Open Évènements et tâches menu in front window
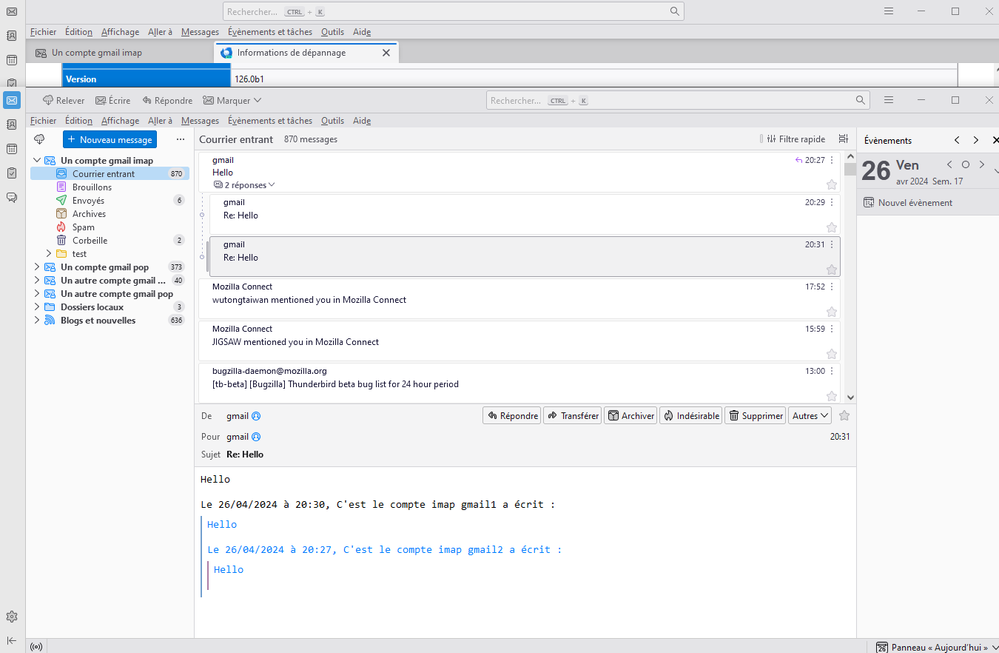Image resolution: width=999 pixels, height=653 pixels. pyautogui.click(x=270, y=120)
